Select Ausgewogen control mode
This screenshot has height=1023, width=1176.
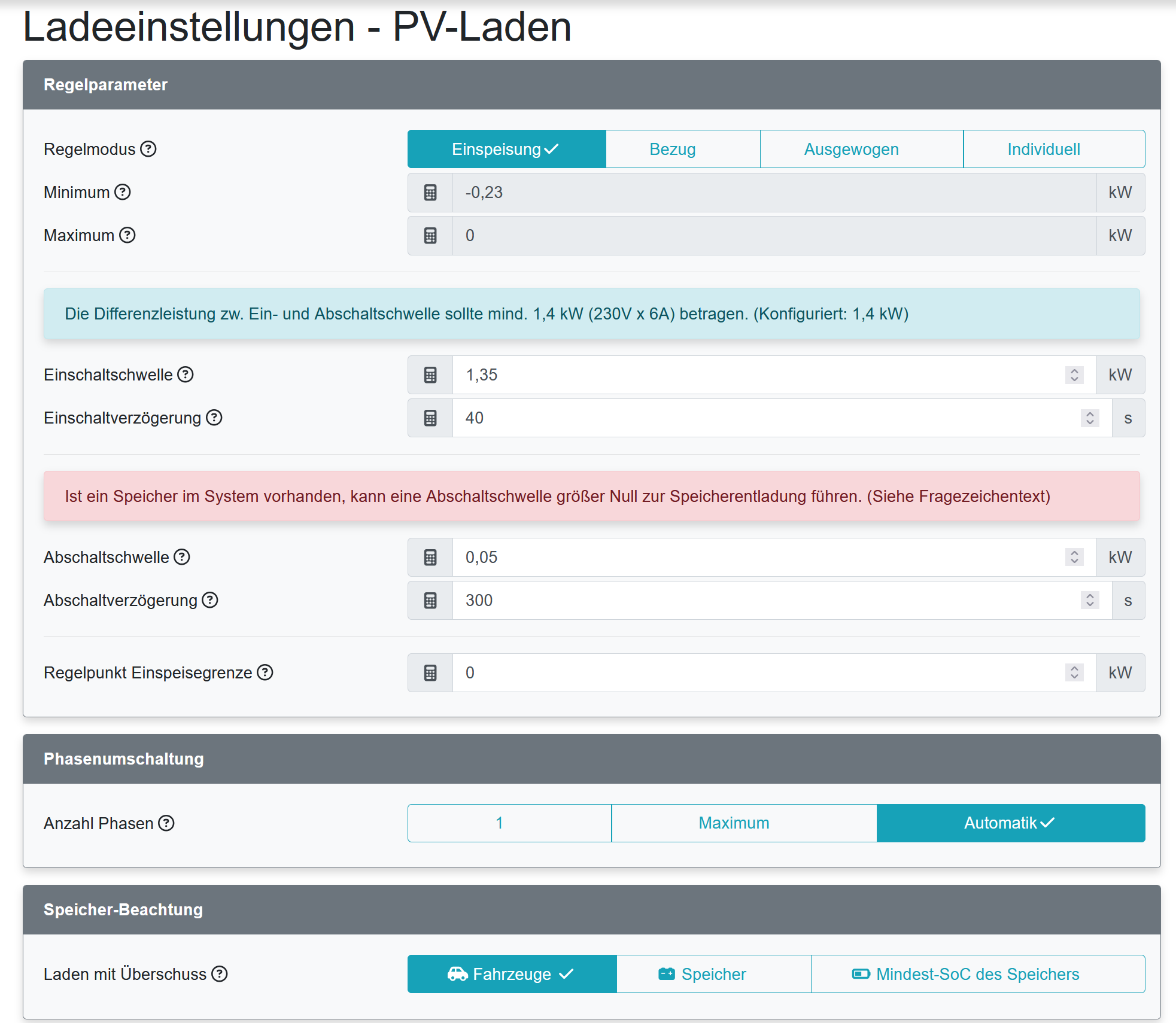click(862, 149)
